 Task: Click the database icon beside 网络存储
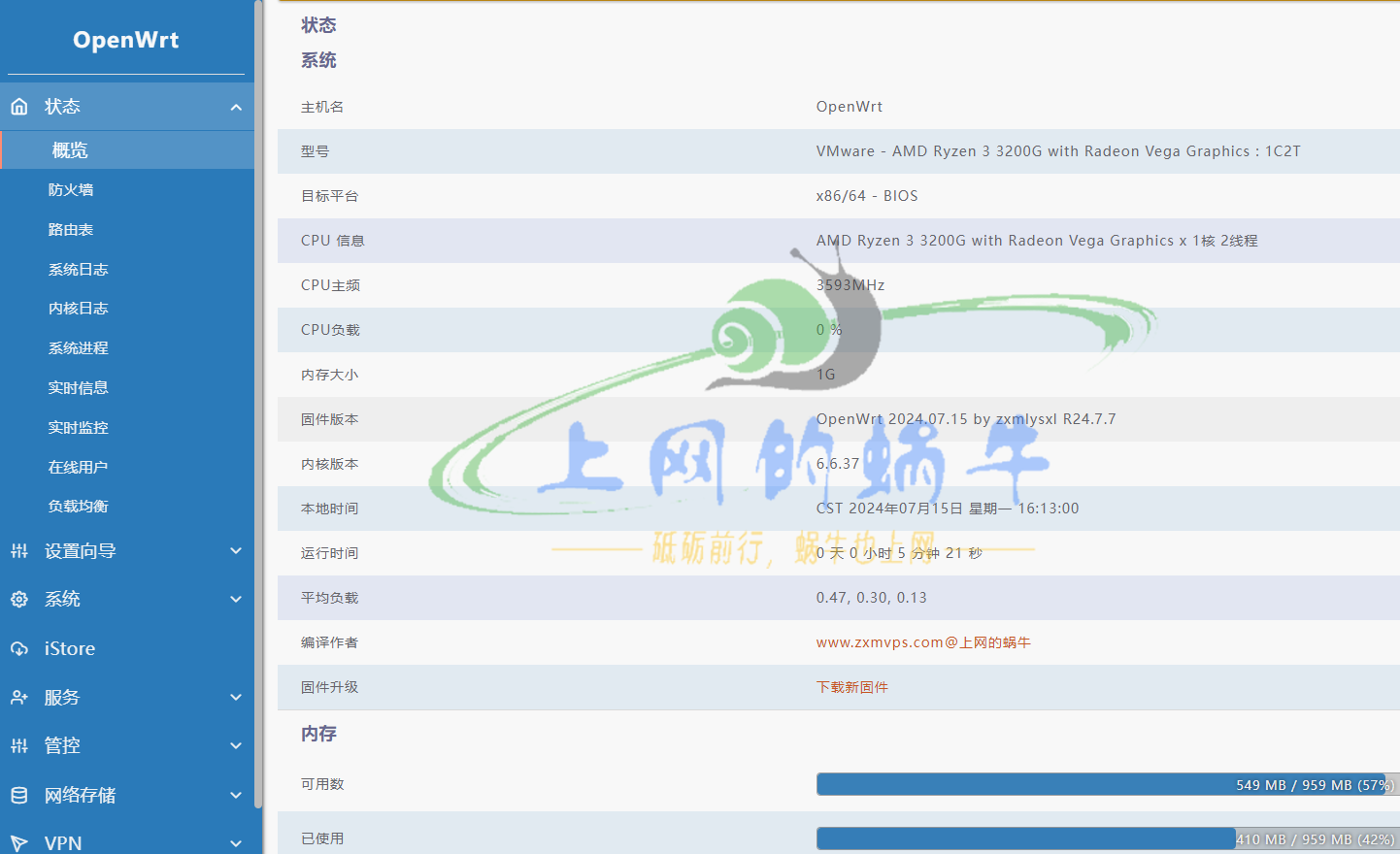coord(19,796)
